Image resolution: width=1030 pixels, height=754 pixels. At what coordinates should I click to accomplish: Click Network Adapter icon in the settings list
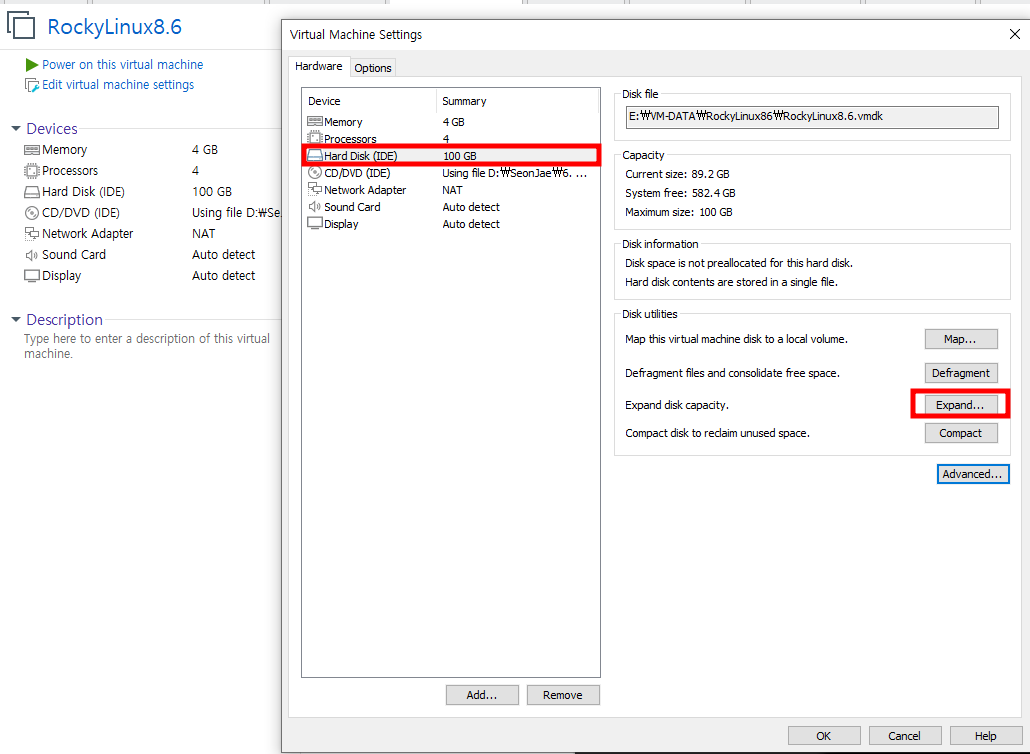315,190
